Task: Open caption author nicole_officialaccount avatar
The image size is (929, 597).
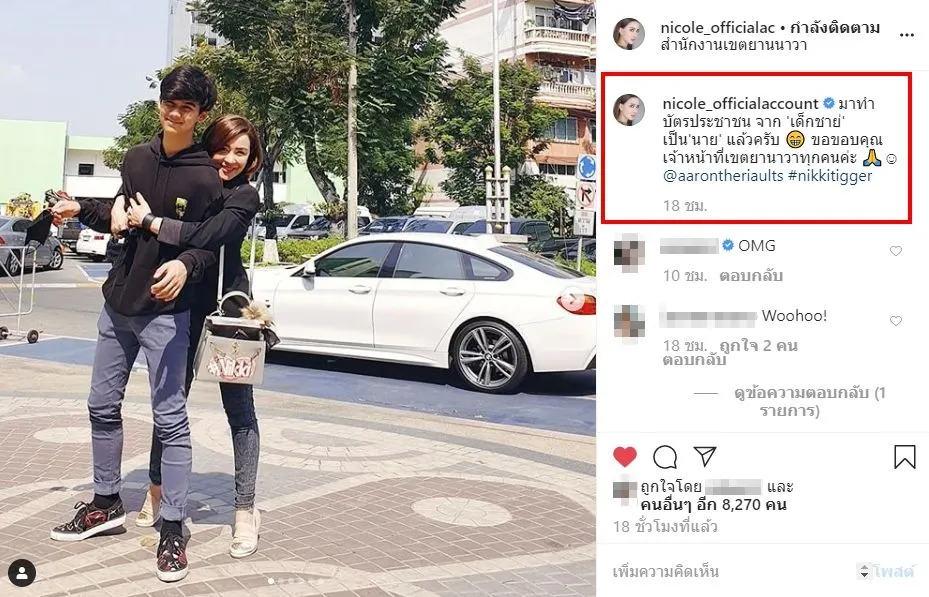Action: (629, 110)
